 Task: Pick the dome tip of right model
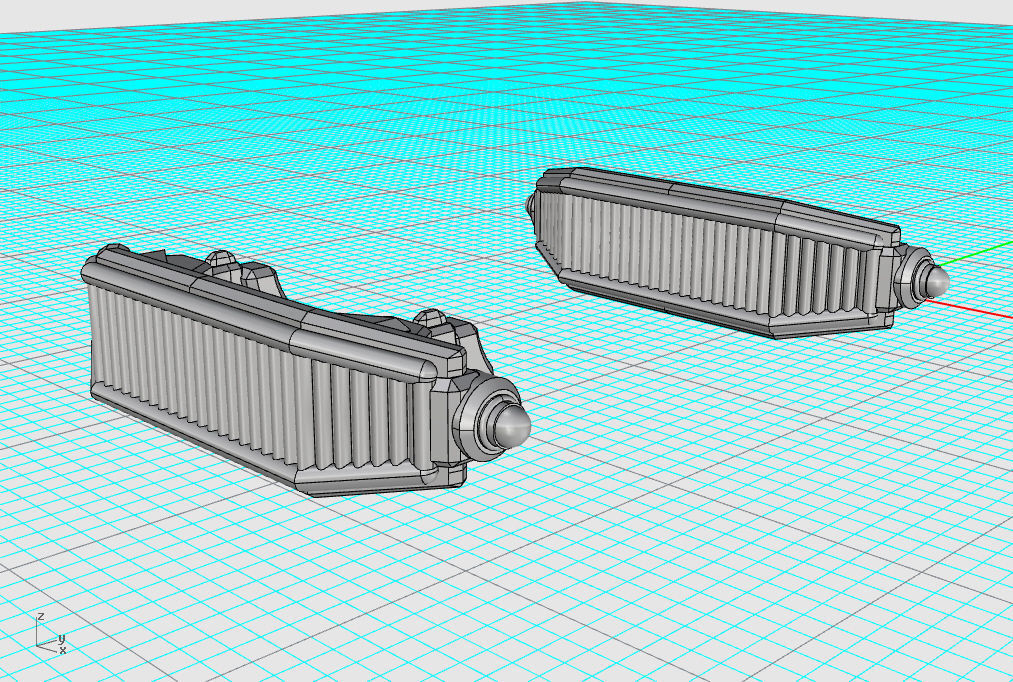pyautogui.click(x=937, y=280)
